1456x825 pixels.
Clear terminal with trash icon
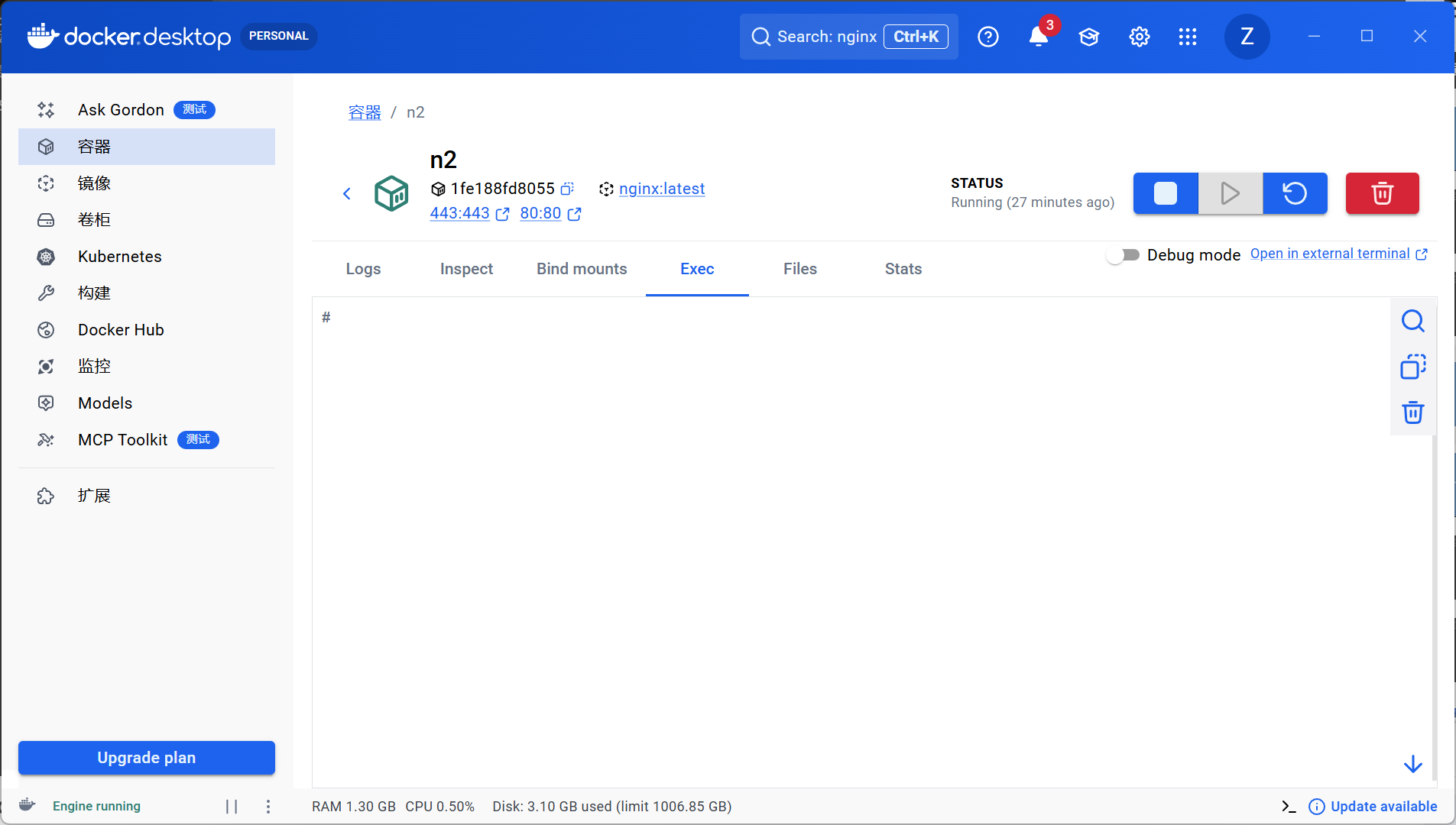pyautogui.click(x=1412, y=412)
